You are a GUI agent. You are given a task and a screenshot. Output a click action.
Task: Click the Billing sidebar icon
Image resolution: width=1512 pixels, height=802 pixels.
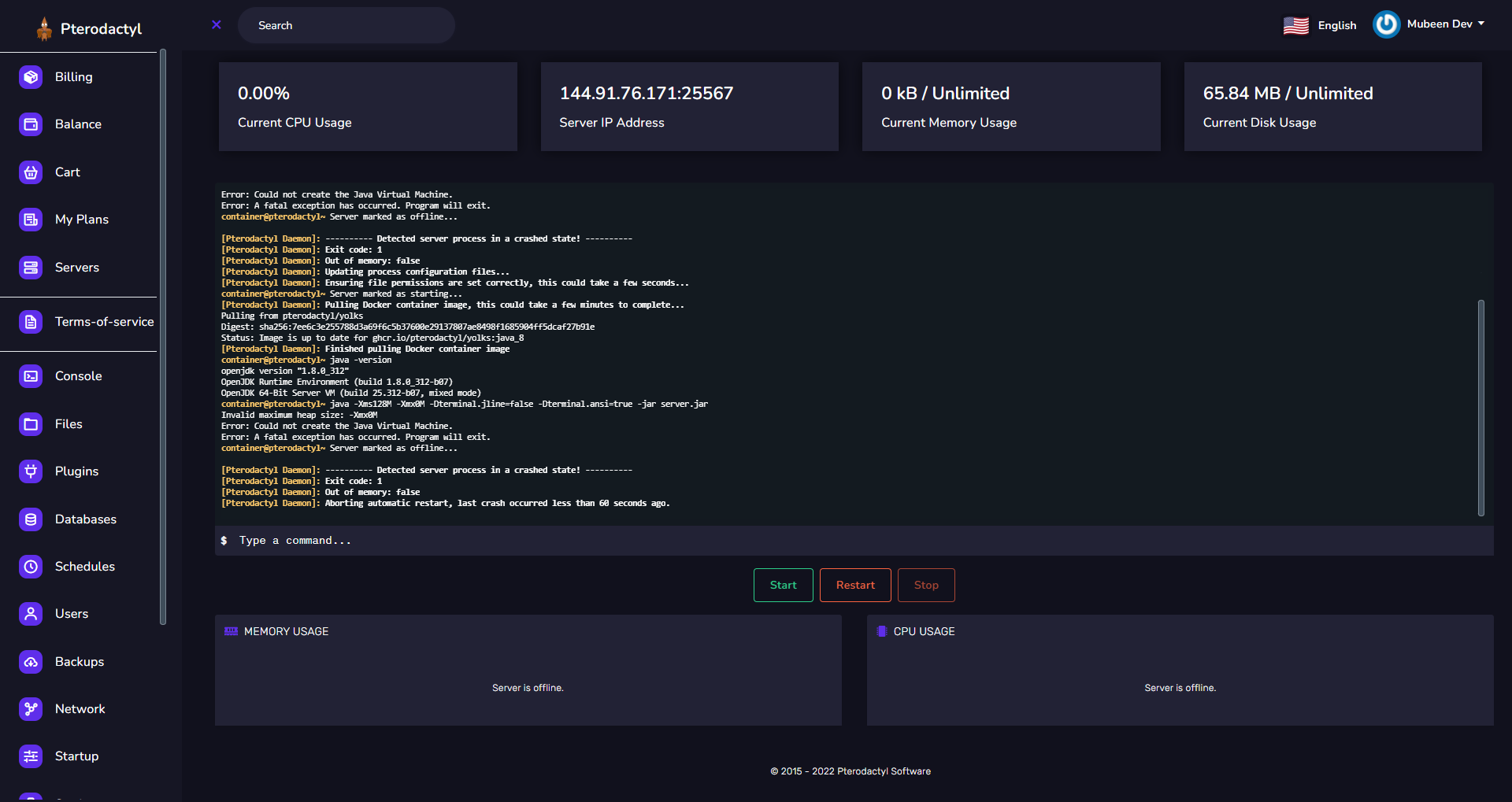click(31, 77)
